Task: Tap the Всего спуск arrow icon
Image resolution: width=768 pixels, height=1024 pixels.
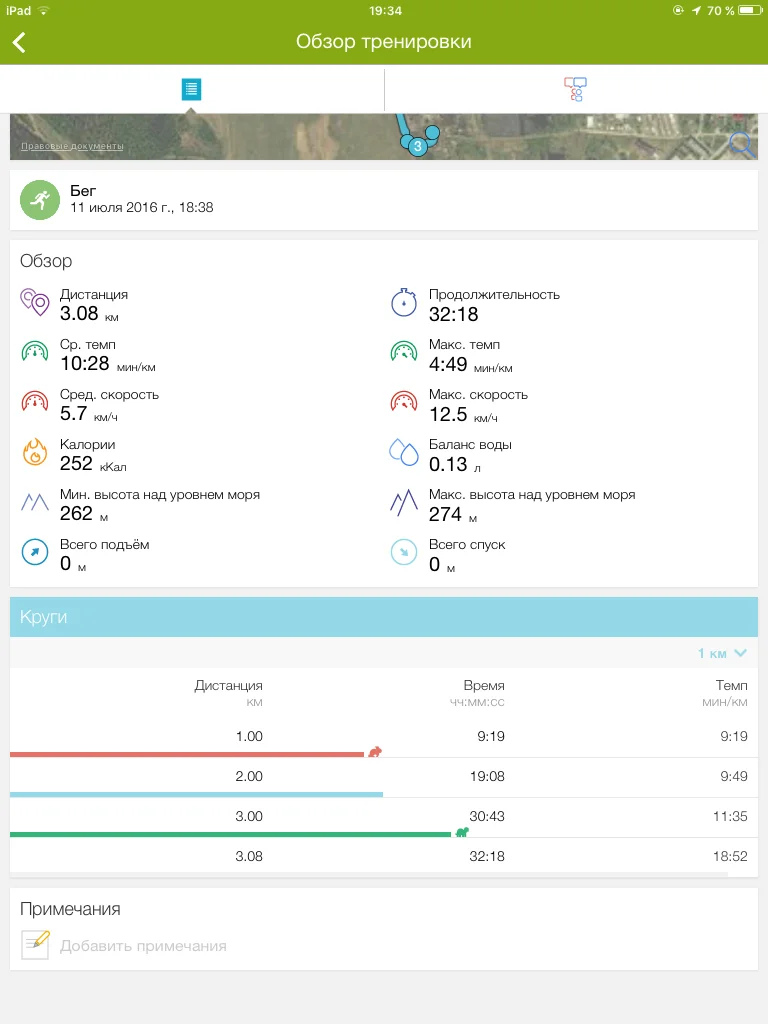Action: (x=404, y=552)
